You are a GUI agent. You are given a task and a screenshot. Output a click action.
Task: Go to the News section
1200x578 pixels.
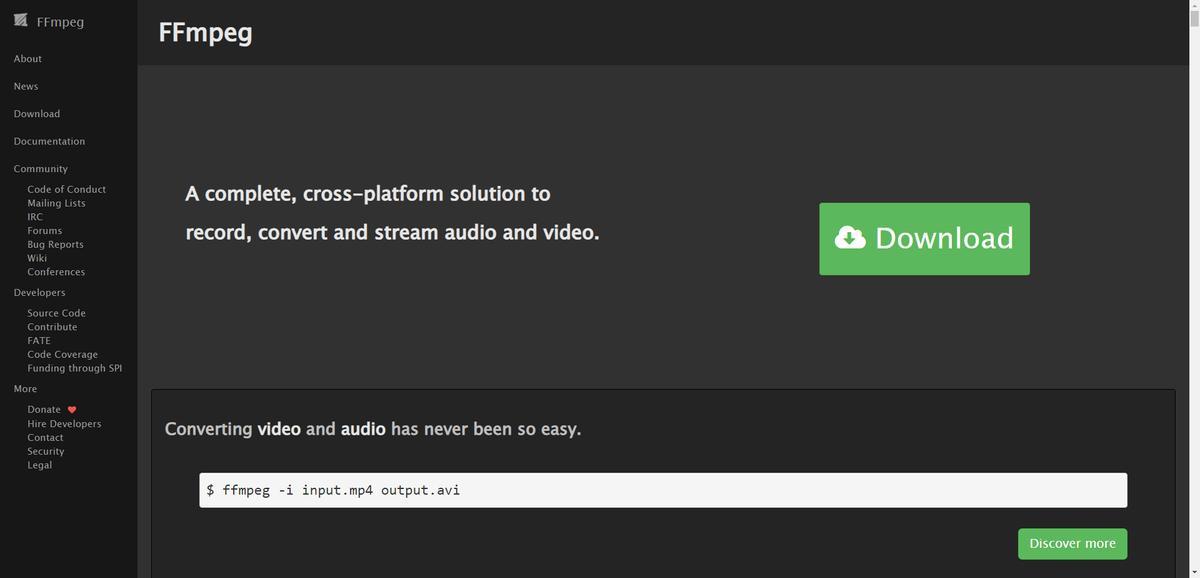pyautogui.click(x=26, y=86)
